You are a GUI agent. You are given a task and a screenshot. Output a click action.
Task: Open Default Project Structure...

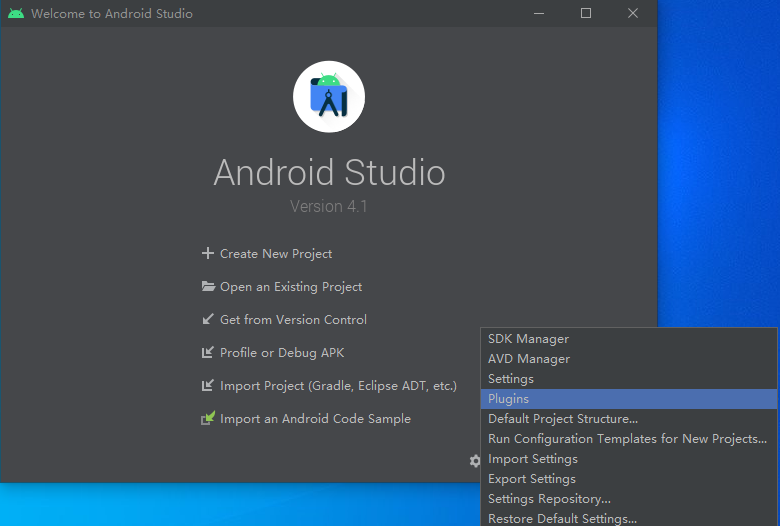click(x=629, y=419)
